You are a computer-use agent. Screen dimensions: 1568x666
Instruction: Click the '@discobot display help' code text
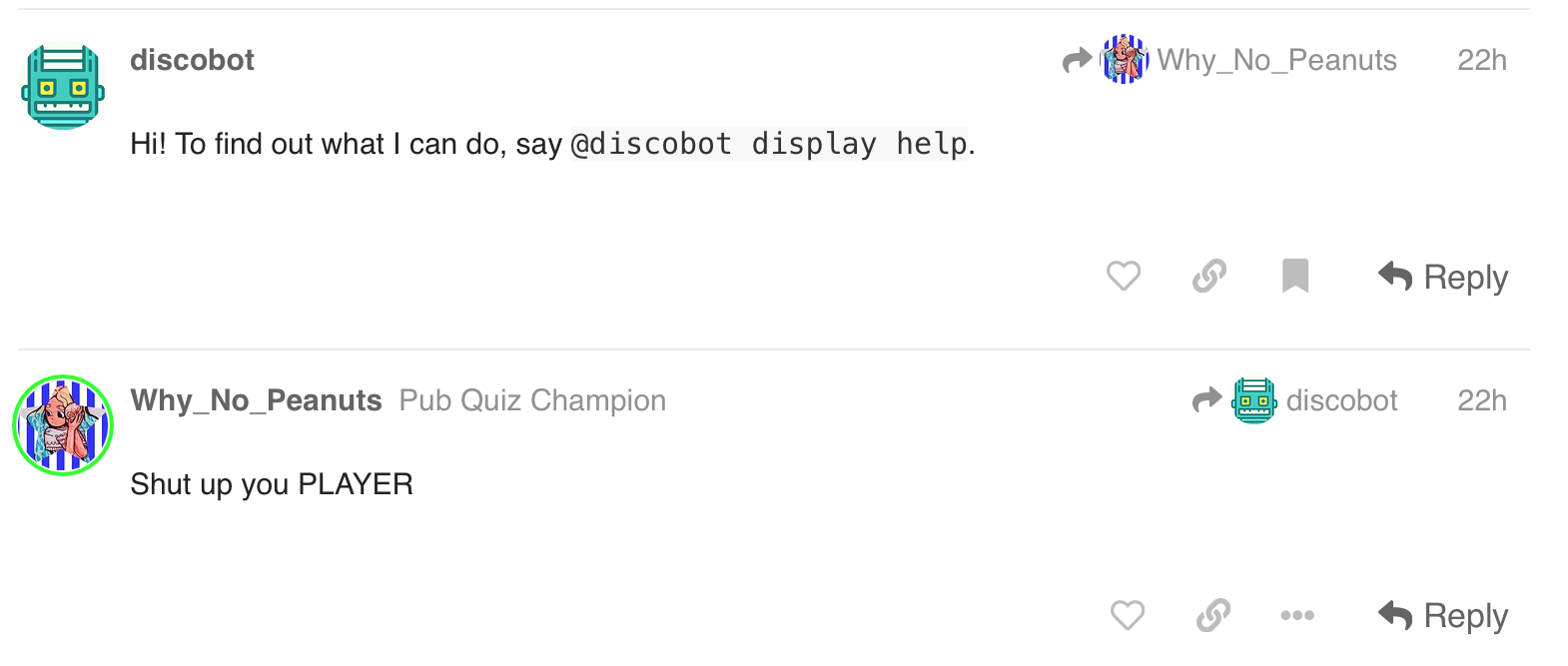coord(769,144)
